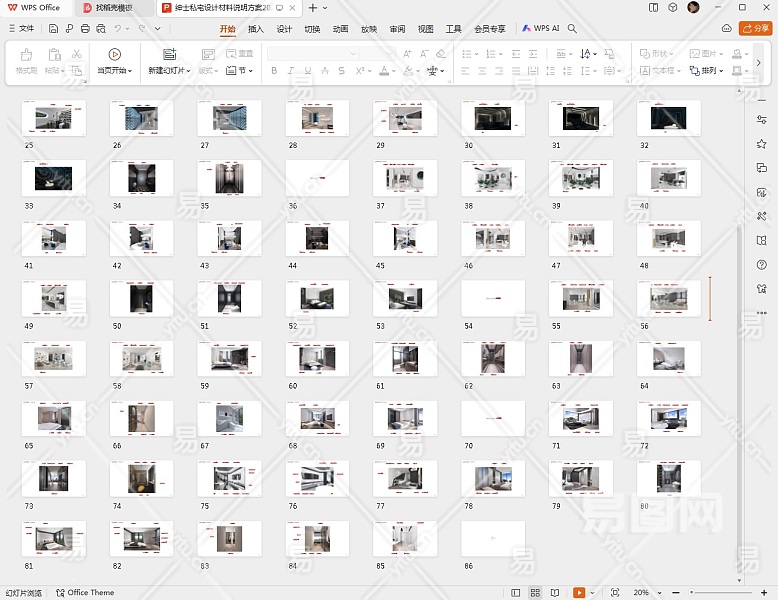Open the properties settings icon in right sidebar

click(762, 119)
